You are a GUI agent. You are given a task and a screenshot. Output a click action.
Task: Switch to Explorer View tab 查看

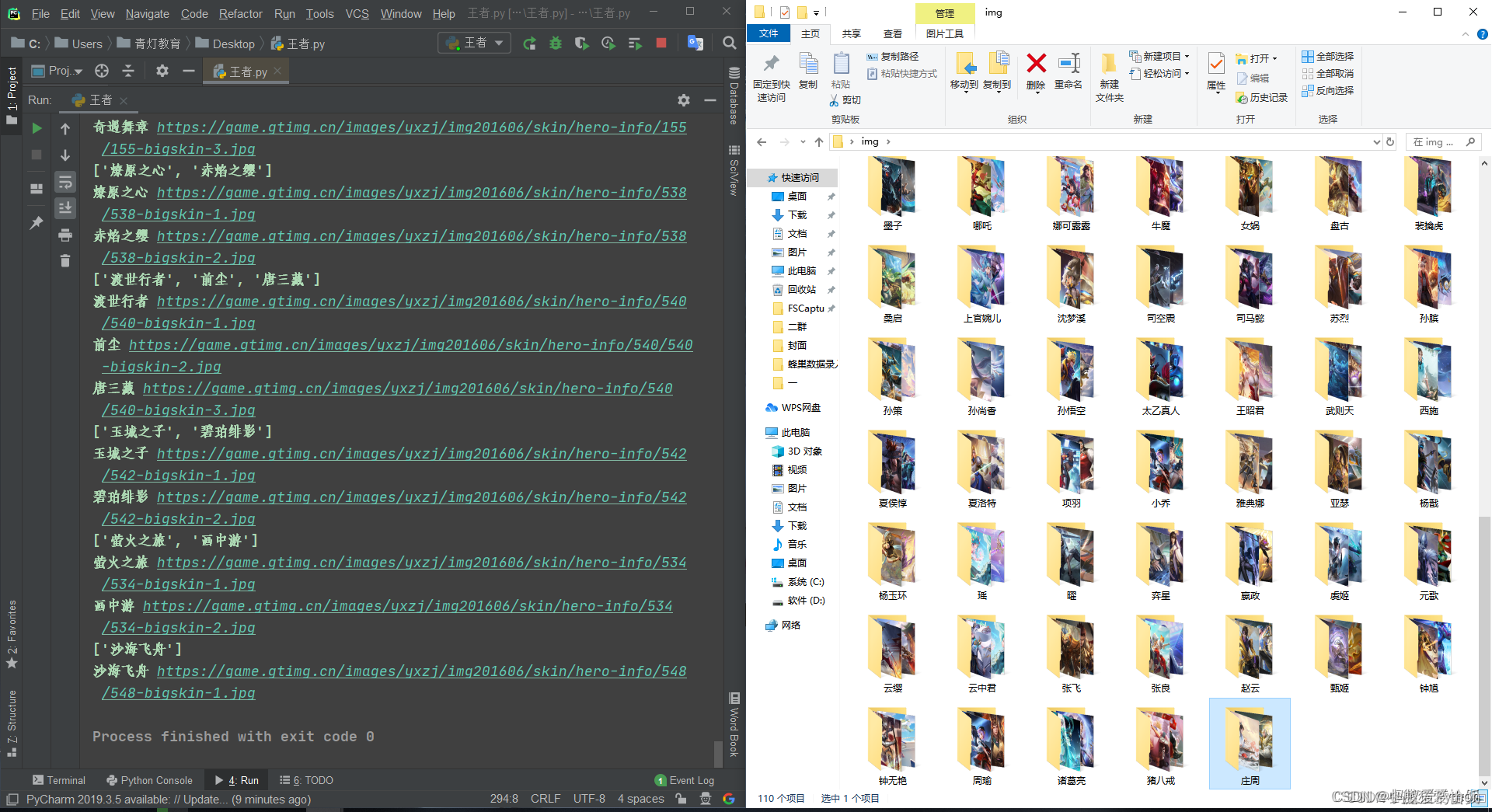893,33
